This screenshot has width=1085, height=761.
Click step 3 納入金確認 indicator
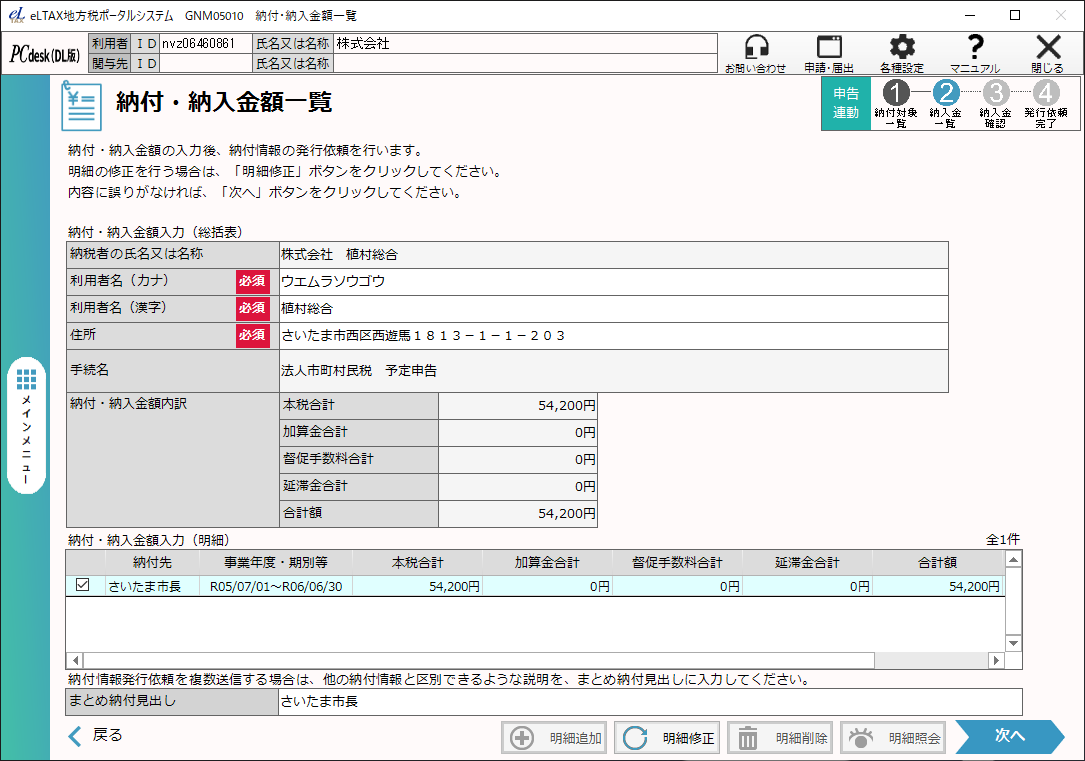pyautogui.click(x=996, y=104)
